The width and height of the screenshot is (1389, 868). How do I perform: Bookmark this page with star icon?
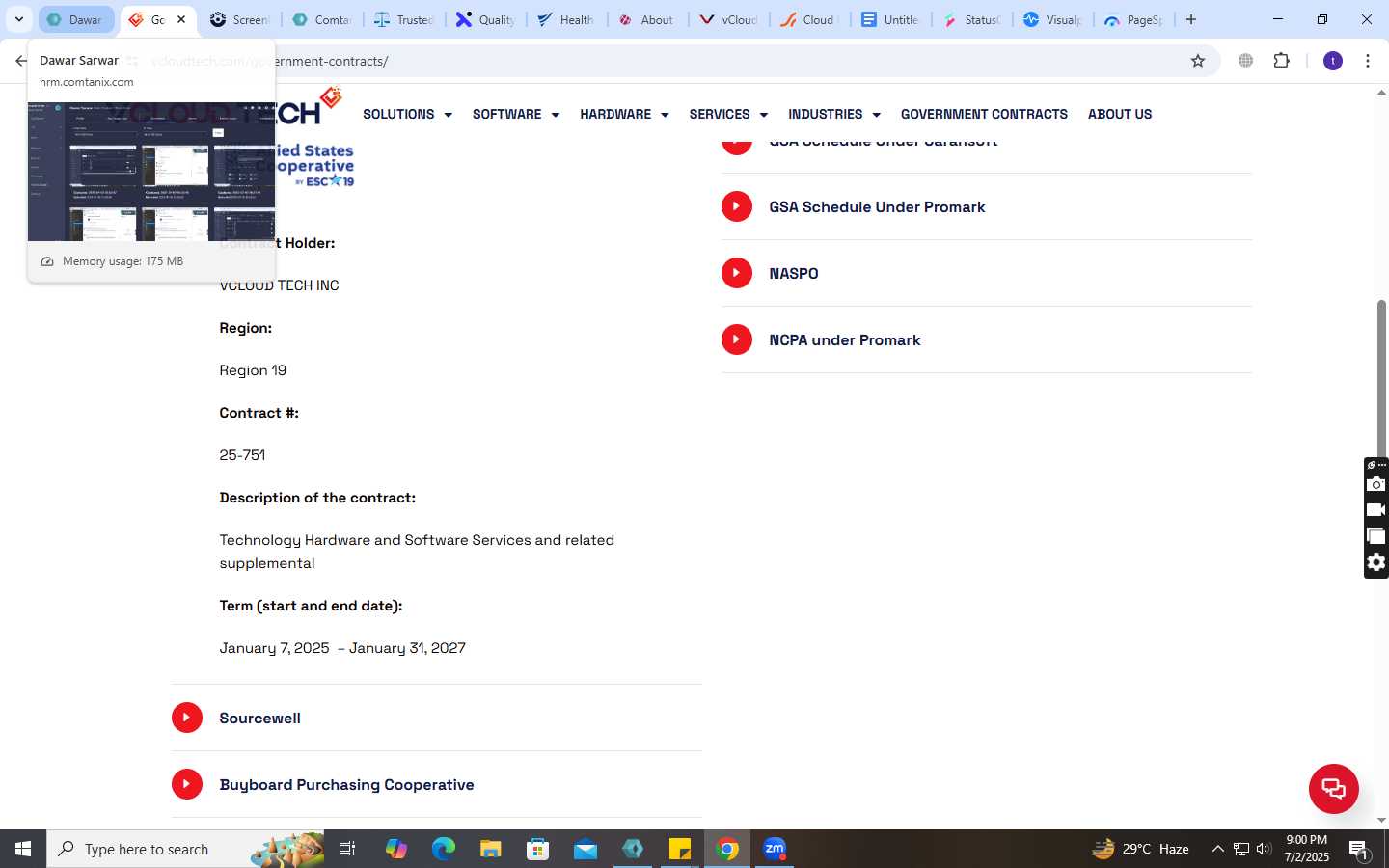(x=1198, y=61)
